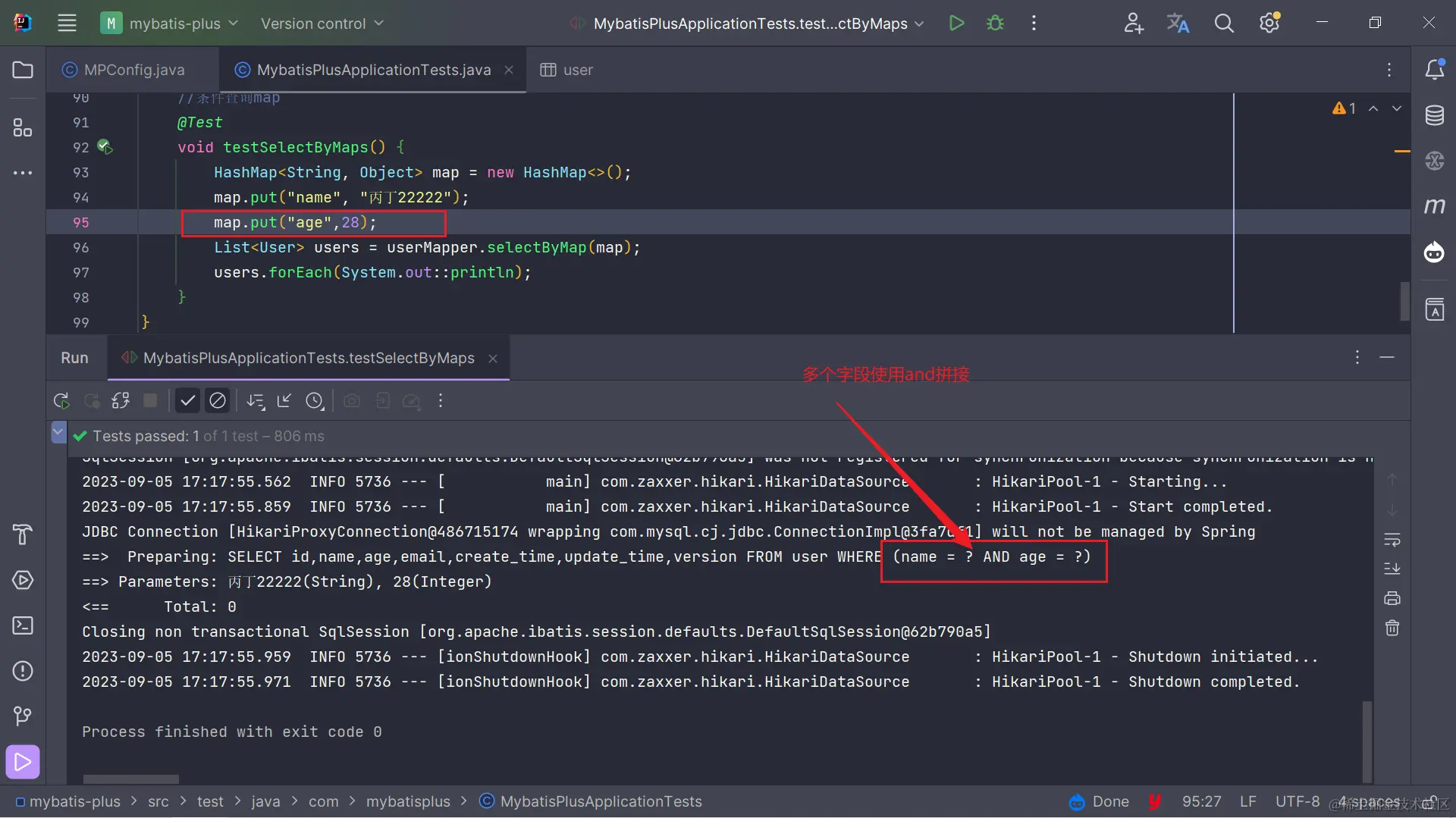Open the run configuration selector dropdown
Image resolution: width=1456 pixels, height=818 pixels.
749,24
